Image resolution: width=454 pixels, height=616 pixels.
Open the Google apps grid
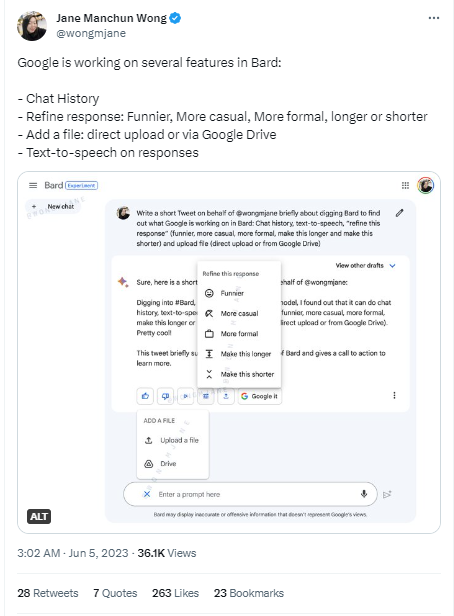(x=405, y=185)
